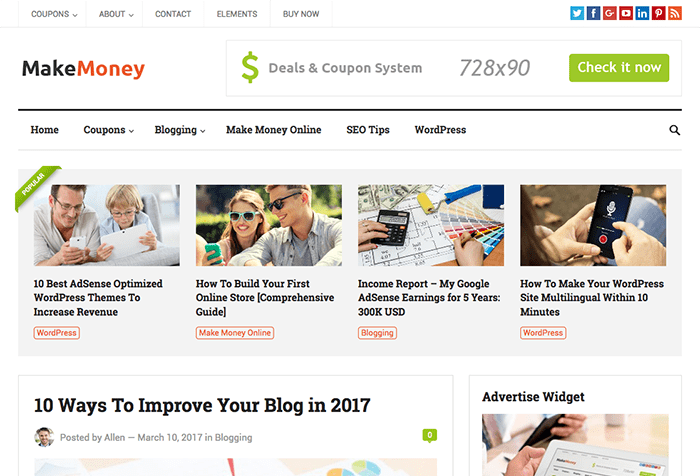This screenshot has width=700, height=476.
Task: Open the Pinterest social icon
Action: [x=658, y=13]
